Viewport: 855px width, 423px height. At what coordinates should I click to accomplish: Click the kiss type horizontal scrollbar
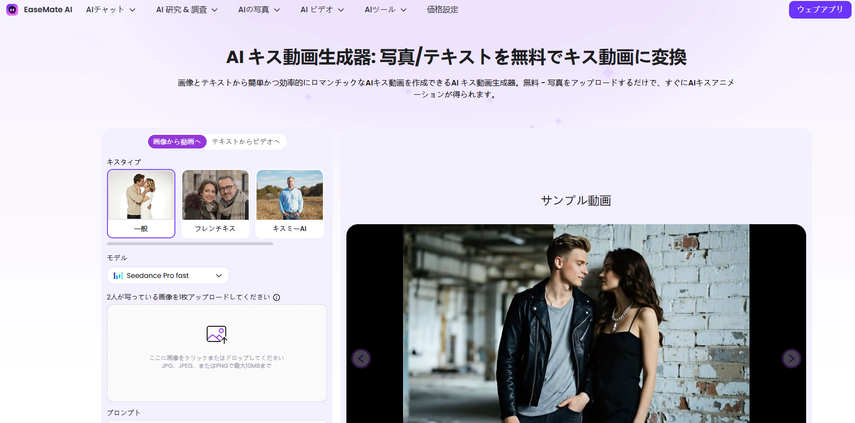pos(190,244)
